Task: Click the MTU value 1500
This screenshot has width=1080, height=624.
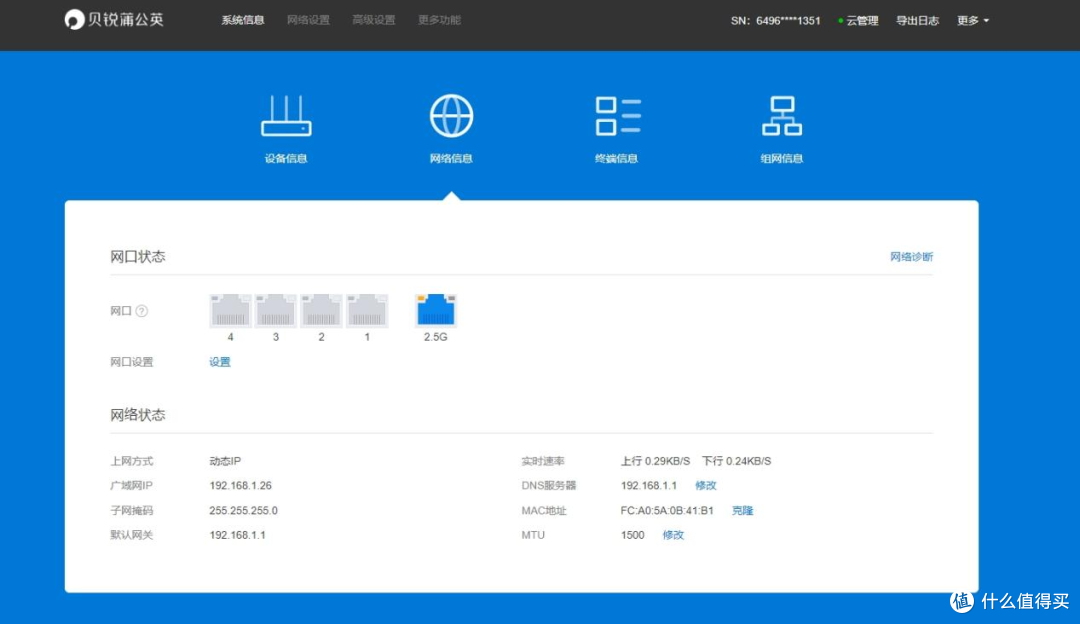Action: point(632,535)
